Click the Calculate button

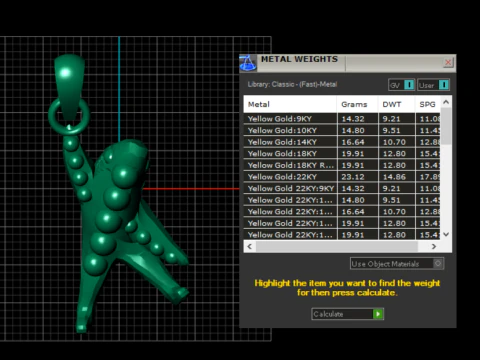coord(347,314)
